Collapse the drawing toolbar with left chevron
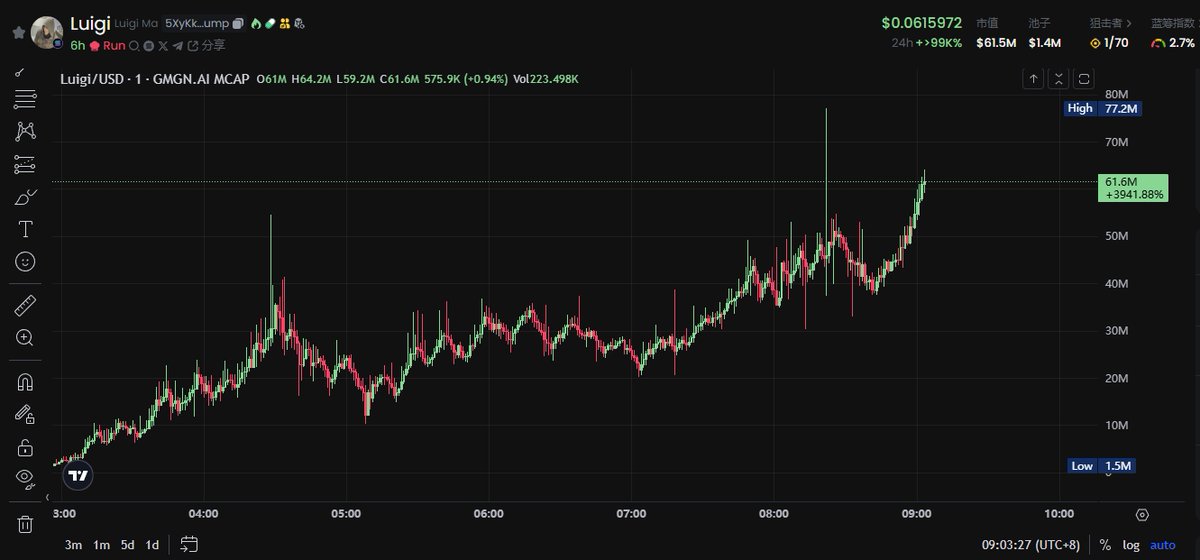This screenshot has width=1200, height=560. pyautogui.click(x=46, y=496)
